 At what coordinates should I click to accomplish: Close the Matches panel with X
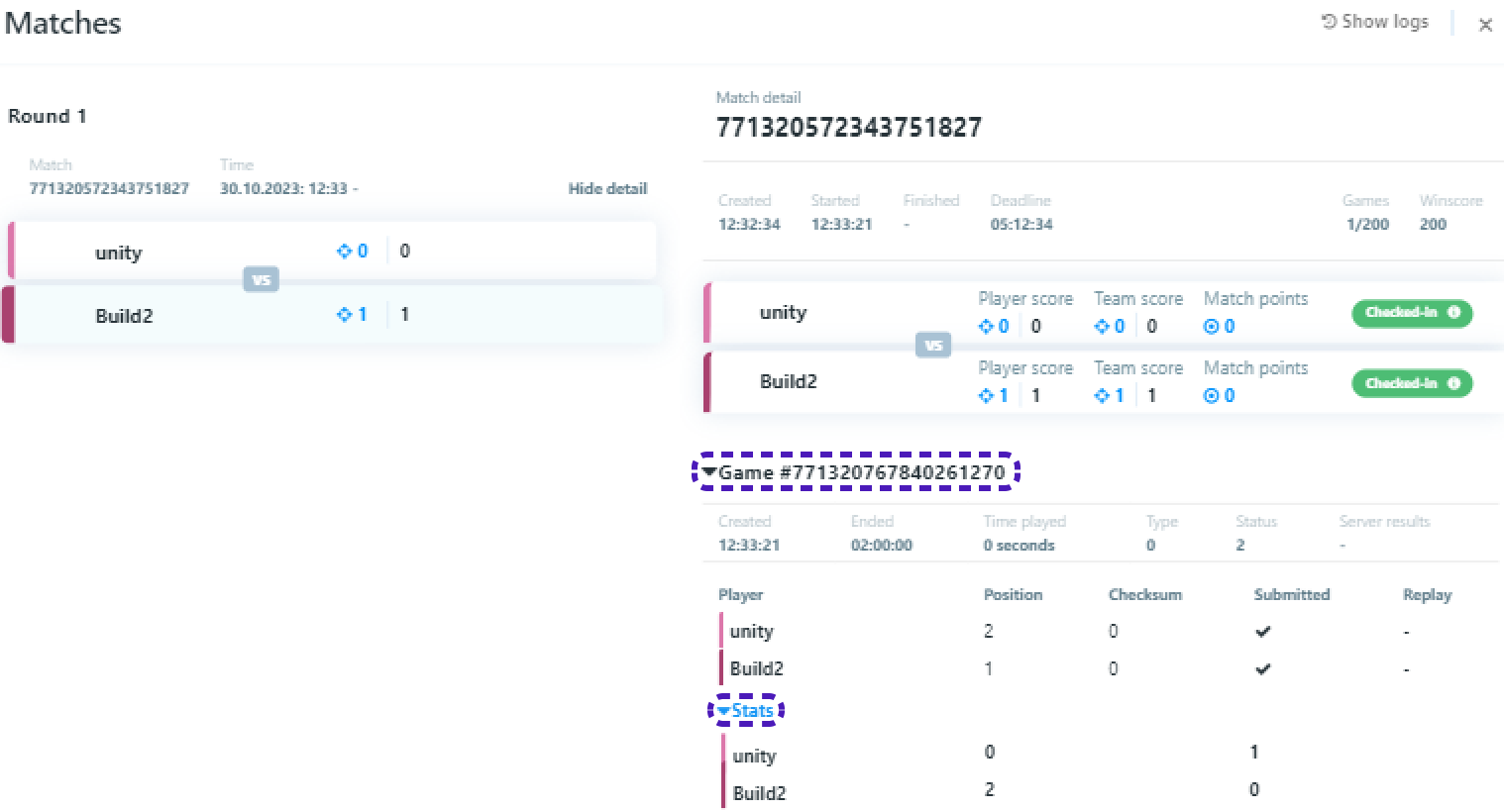(x=1484, y=26)
